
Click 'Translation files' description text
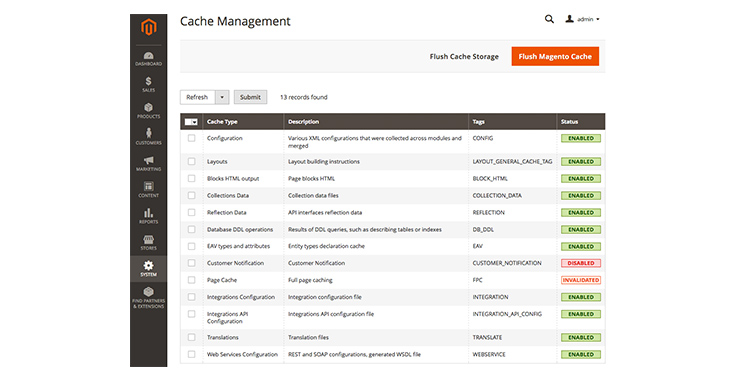[308, 338]
